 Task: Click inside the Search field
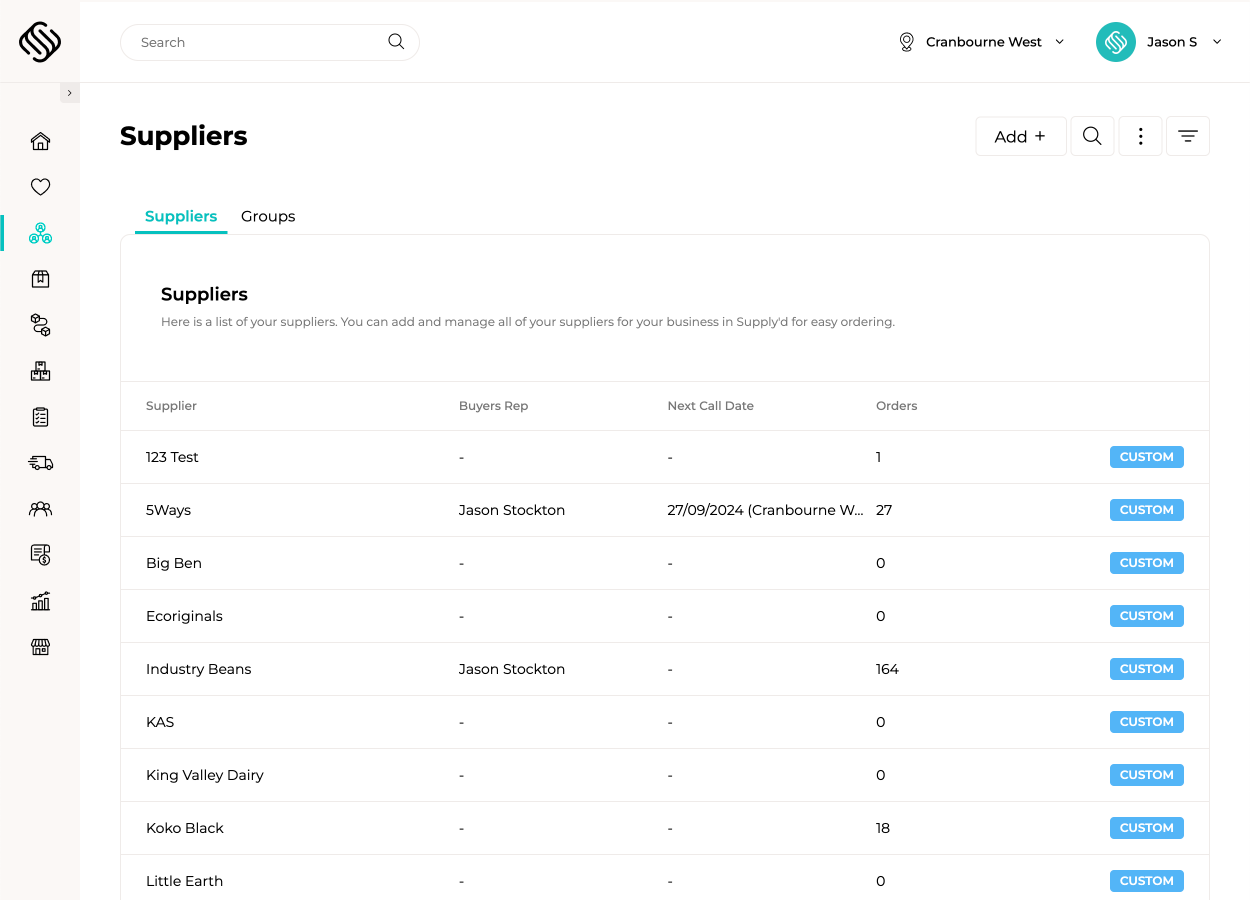250,42
